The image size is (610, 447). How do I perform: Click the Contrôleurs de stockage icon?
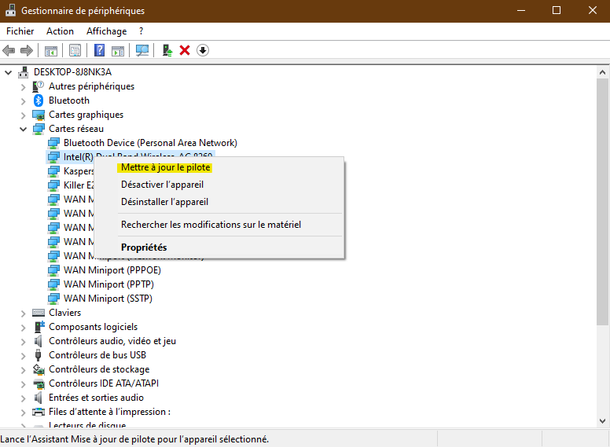coord(38,369)
